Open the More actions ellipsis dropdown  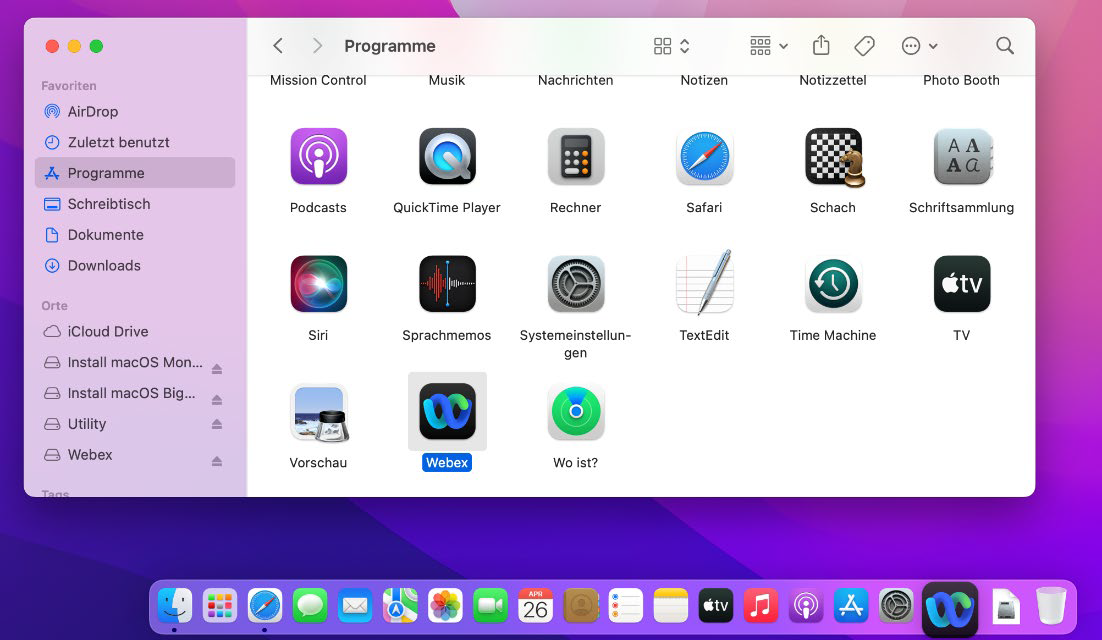pos(919,46)
